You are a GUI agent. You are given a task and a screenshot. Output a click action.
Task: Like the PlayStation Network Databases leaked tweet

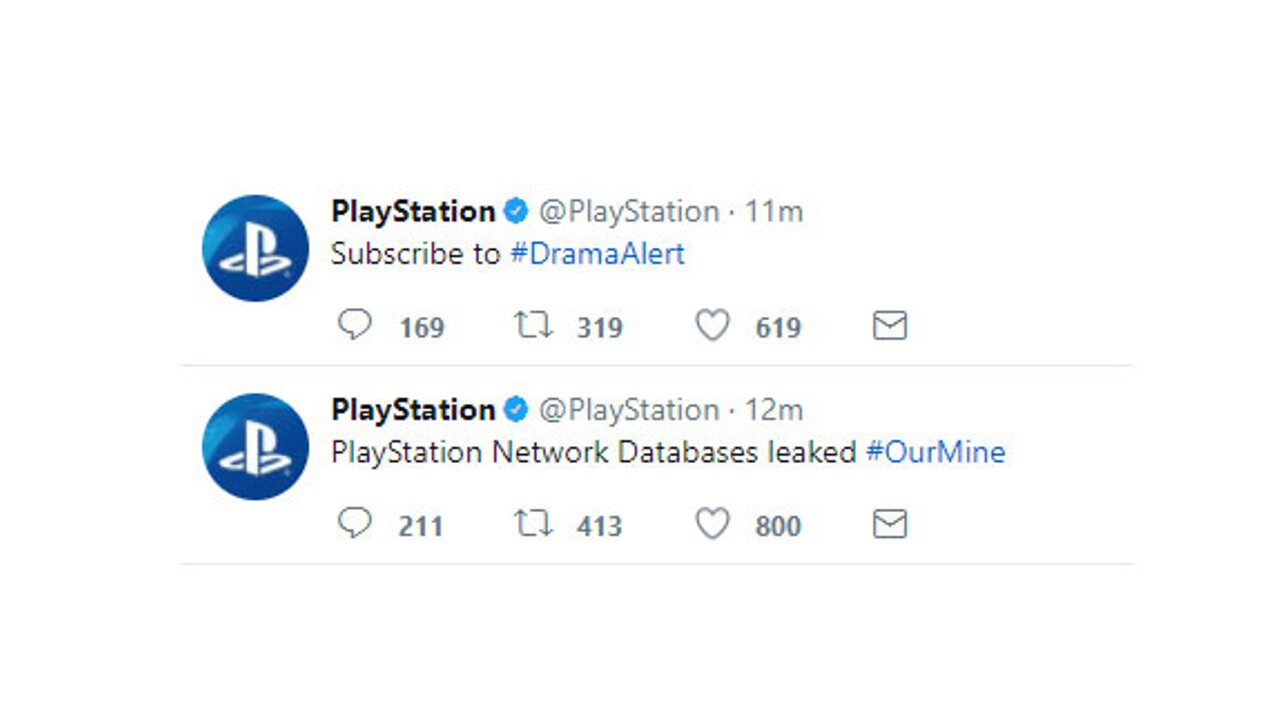tap(712, 524)
